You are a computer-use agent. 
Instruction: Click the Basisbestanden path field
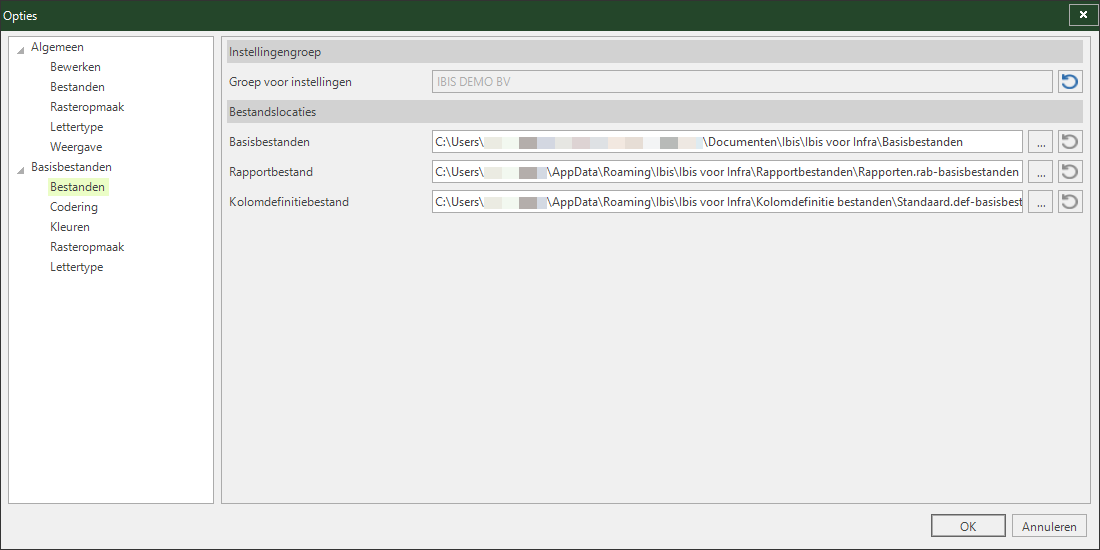click(727, 142)
